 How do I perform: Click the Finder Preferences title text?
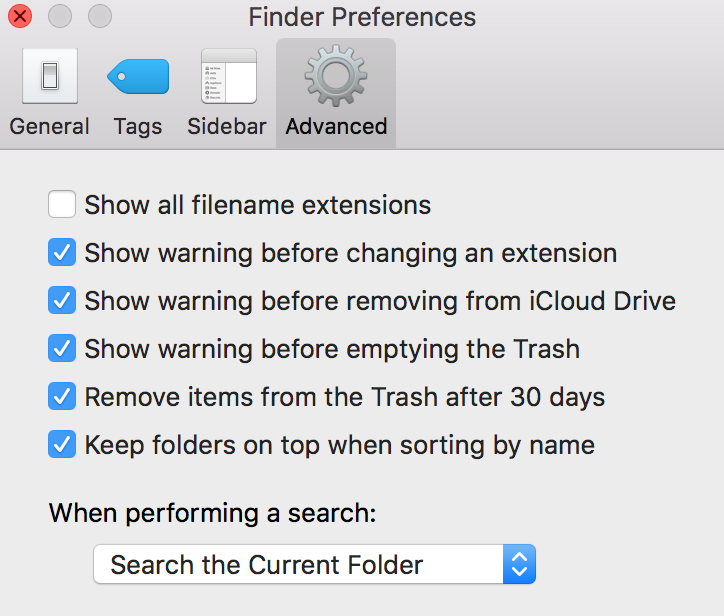tap(362, 17)
